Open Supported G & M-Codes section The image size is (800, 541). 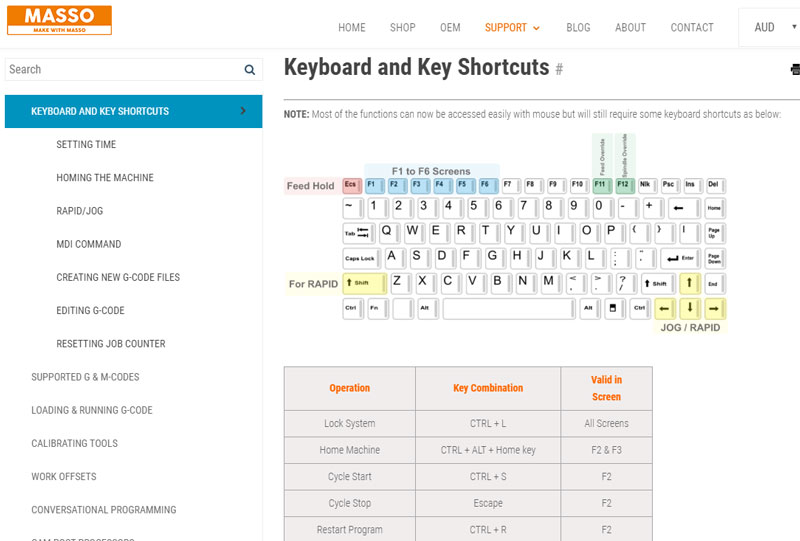click(x=85, y=377)
